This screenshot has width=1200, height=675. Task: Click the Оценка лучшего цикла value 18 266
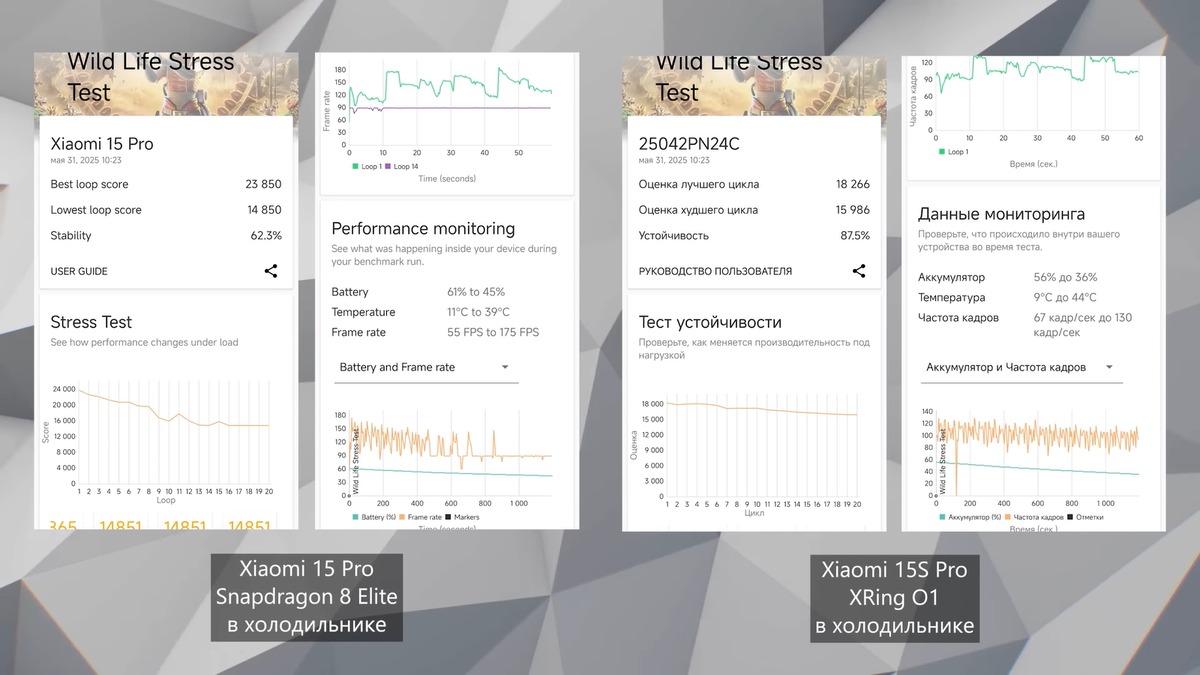click(852, 184)
